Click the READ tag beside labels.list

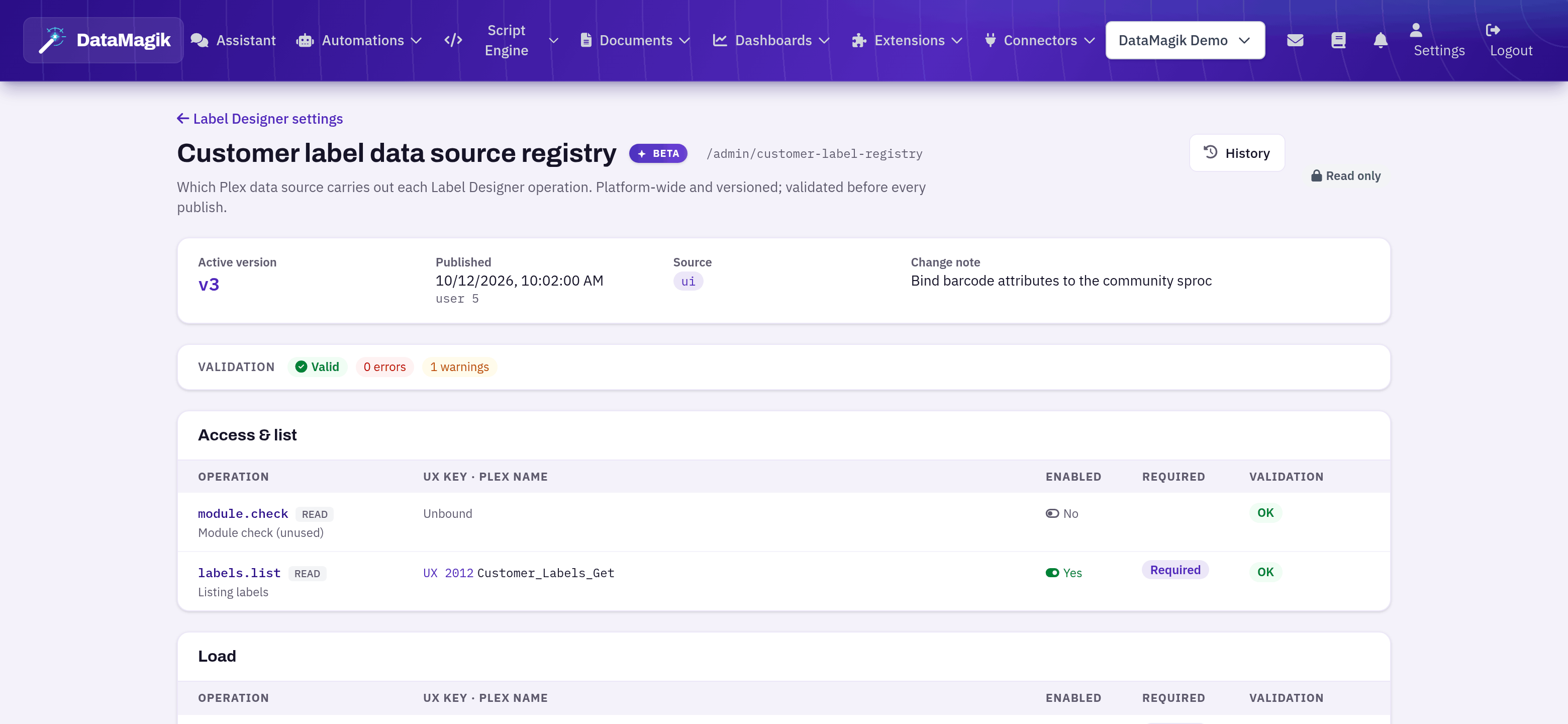(308, 573)
